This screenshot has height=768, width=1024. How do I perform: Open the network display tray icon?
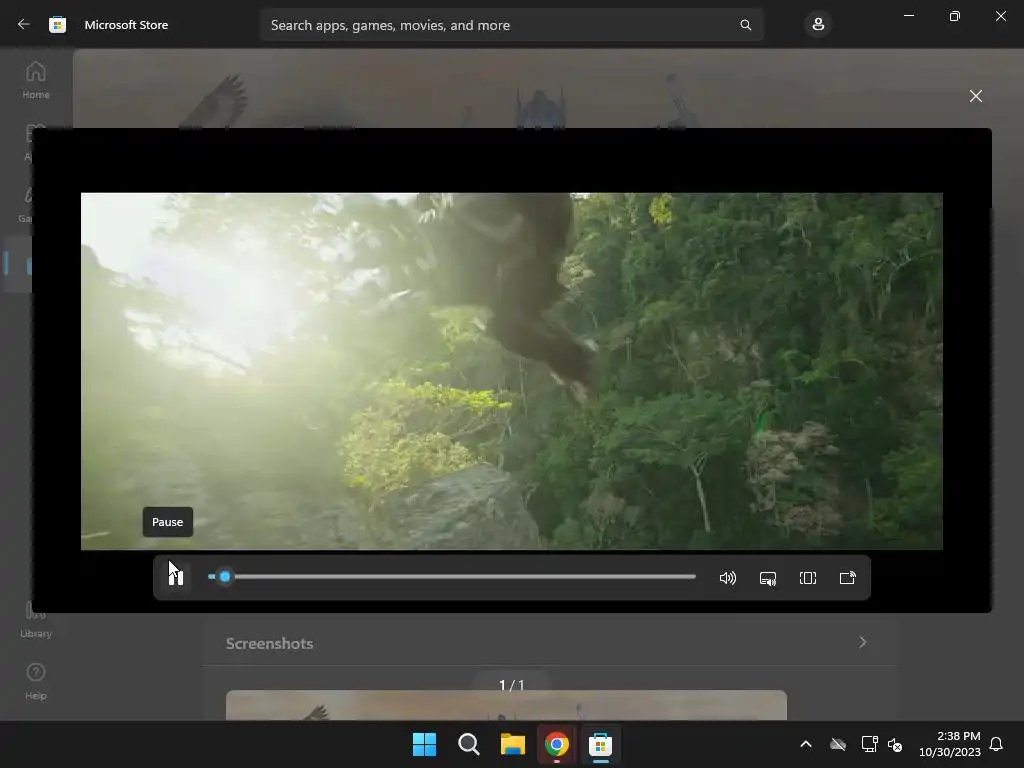[x=869, y=744]
